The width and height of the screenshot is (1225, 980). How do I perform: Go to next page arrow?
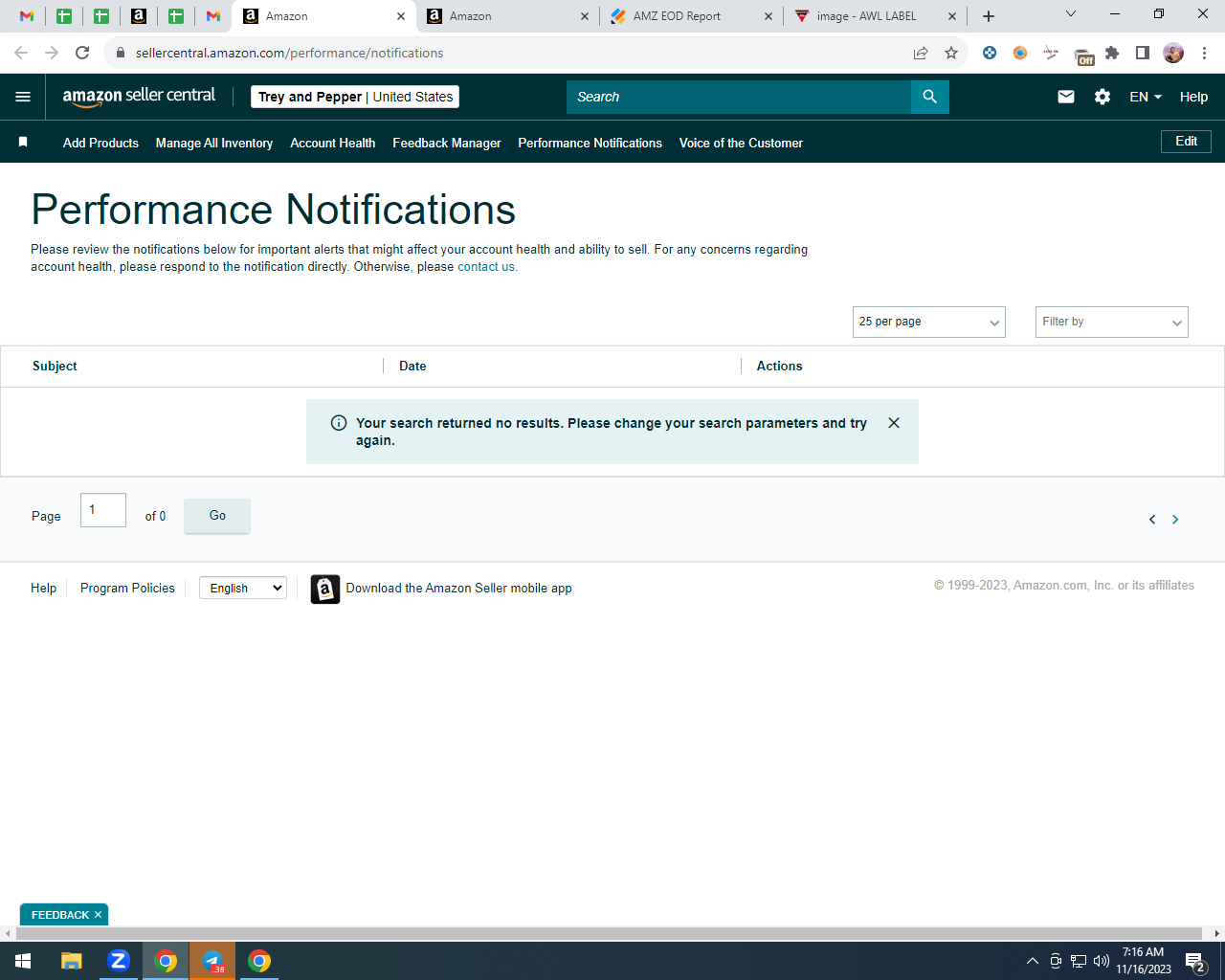[1175, 520]
